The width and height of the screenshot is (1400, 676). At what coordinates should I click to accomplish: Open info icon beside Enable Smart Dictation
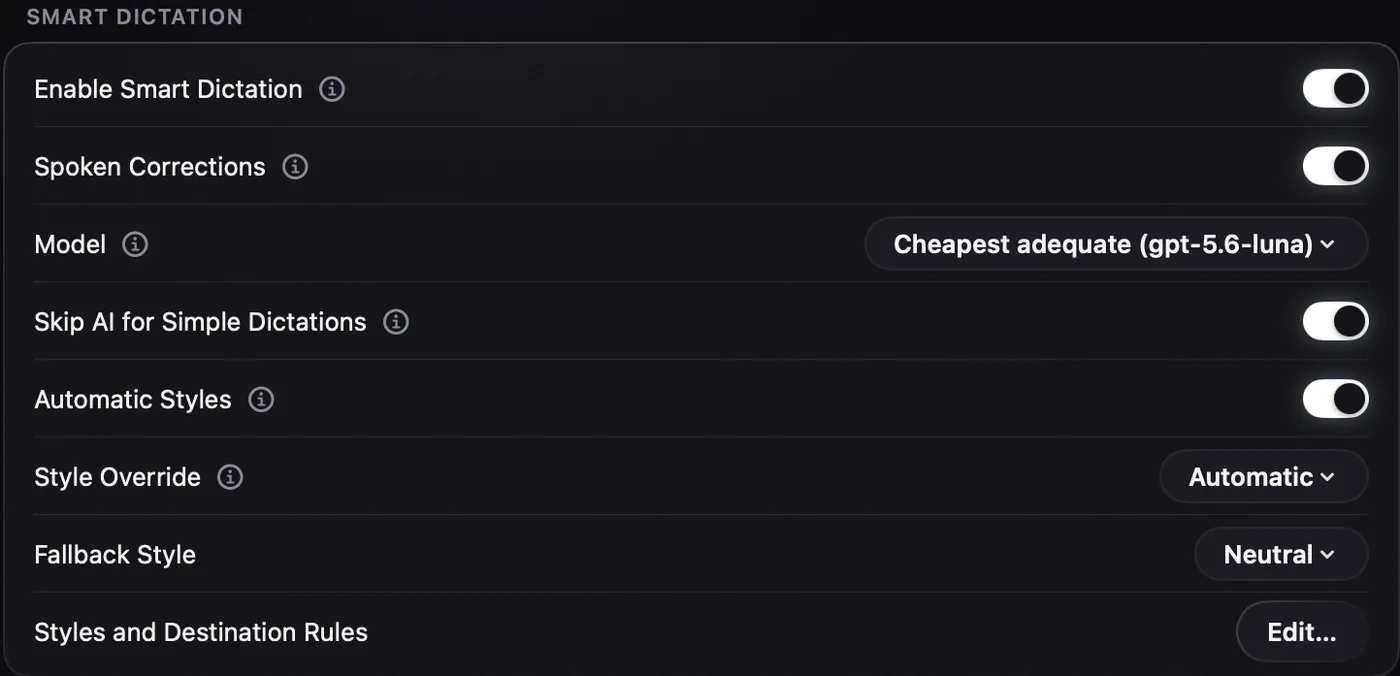[332, 89]
